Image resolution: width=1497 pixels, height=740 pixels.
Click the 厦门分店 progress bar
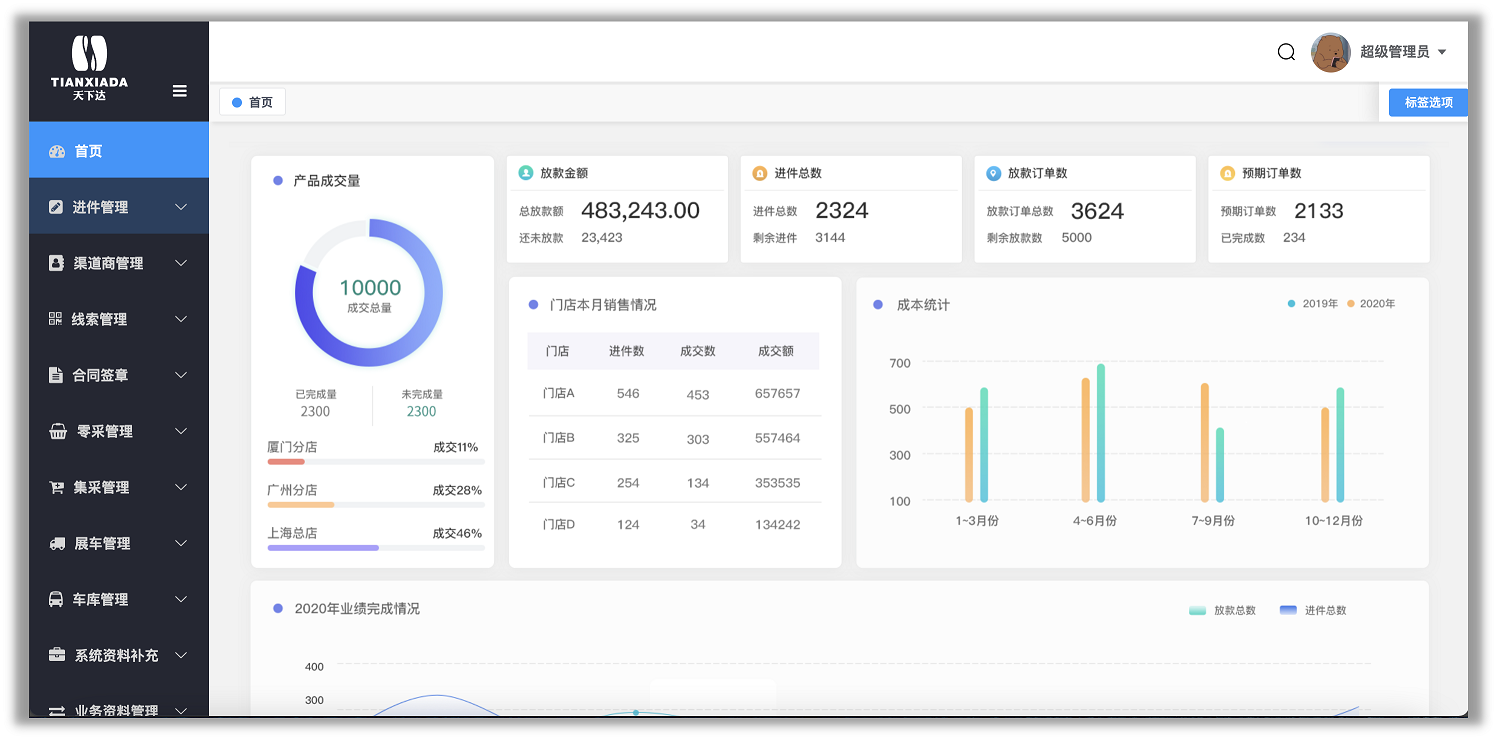pos(376,462)
